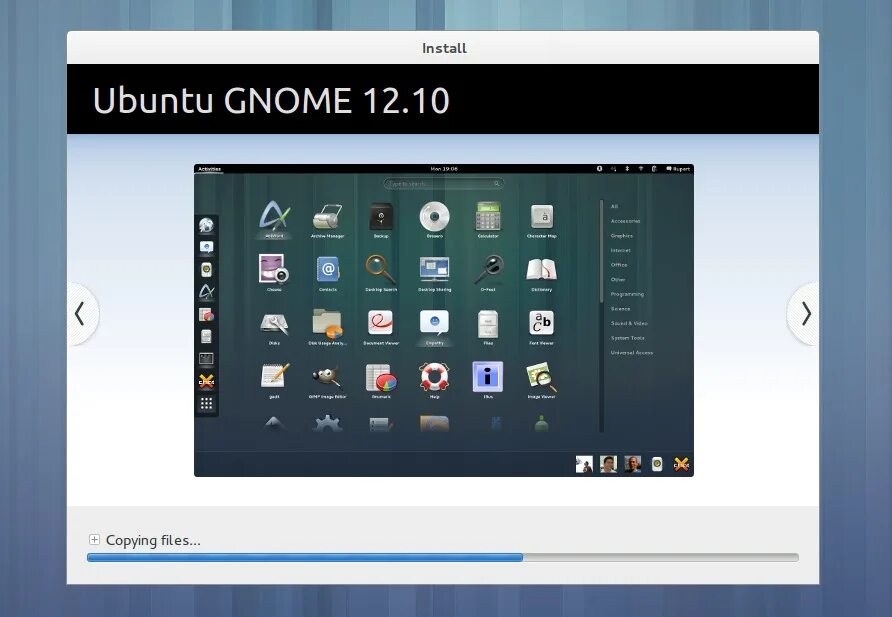Click the Mon 19:06 clock in the slide

click(x=444, y=169)
